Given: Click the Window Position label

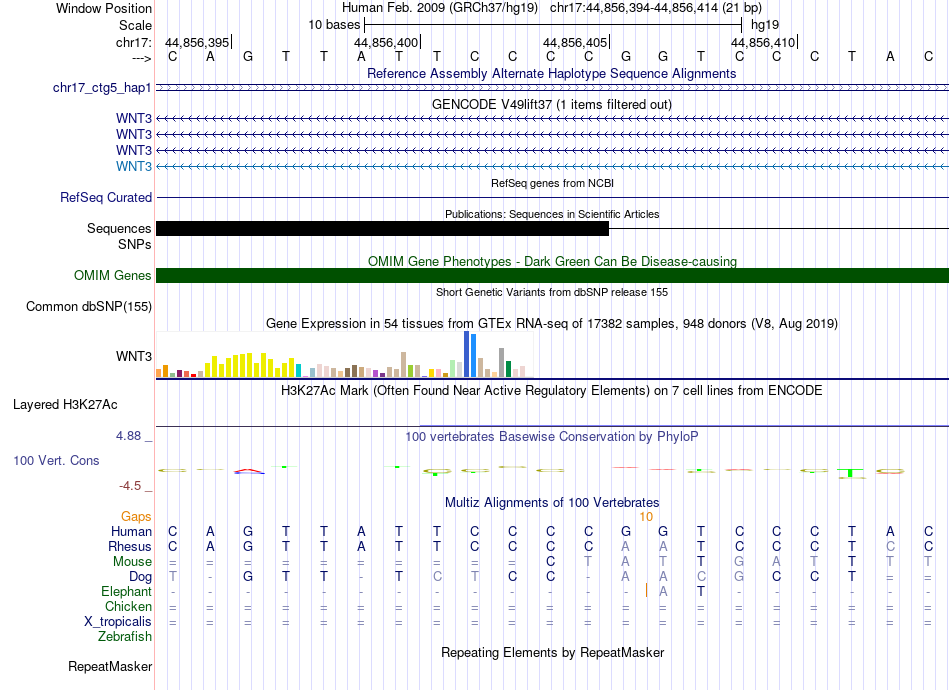Looking at the screenshot, I should coord(104,8).
